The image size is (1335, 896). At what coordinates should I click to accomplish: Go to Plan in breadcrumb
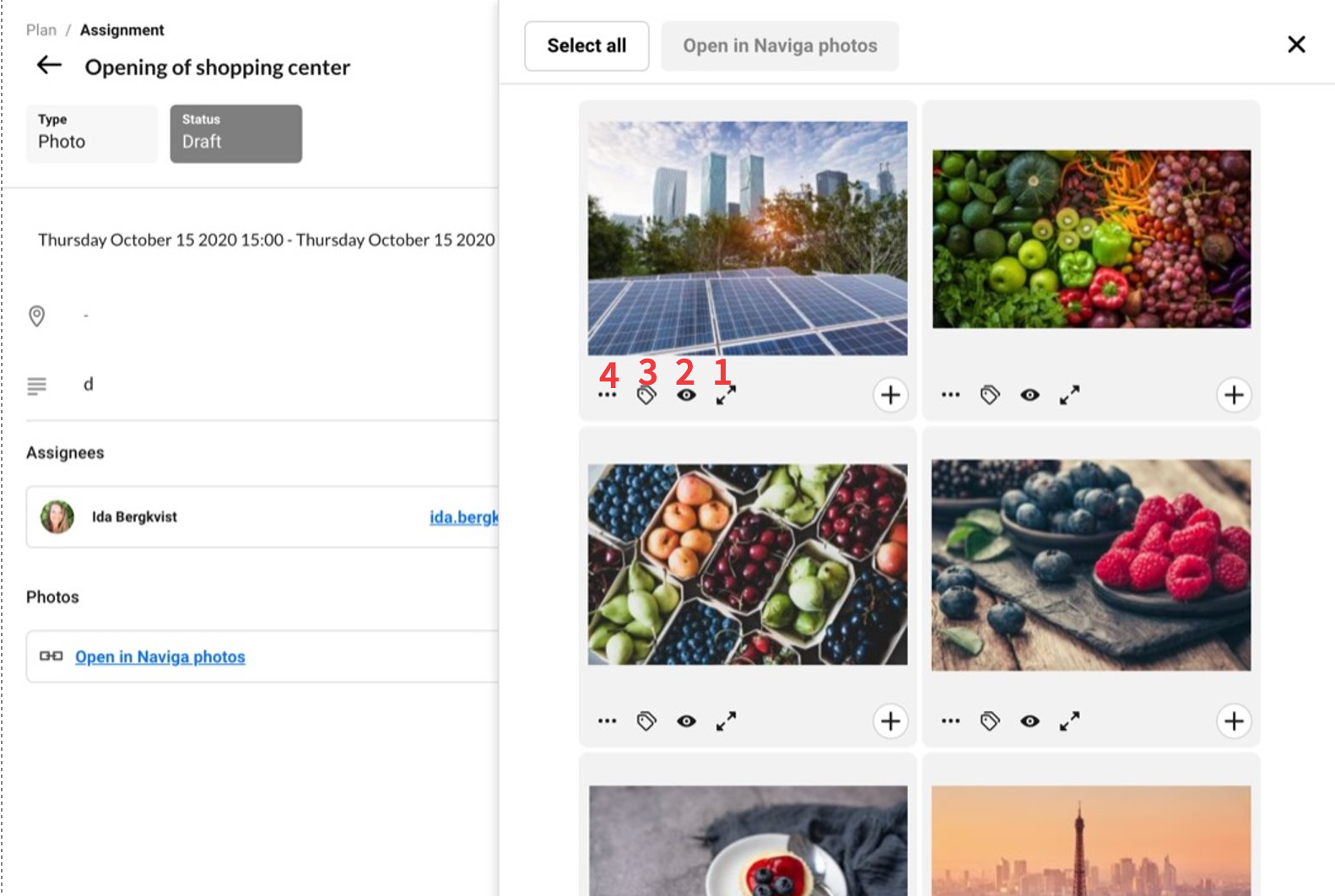pos(41,30)
